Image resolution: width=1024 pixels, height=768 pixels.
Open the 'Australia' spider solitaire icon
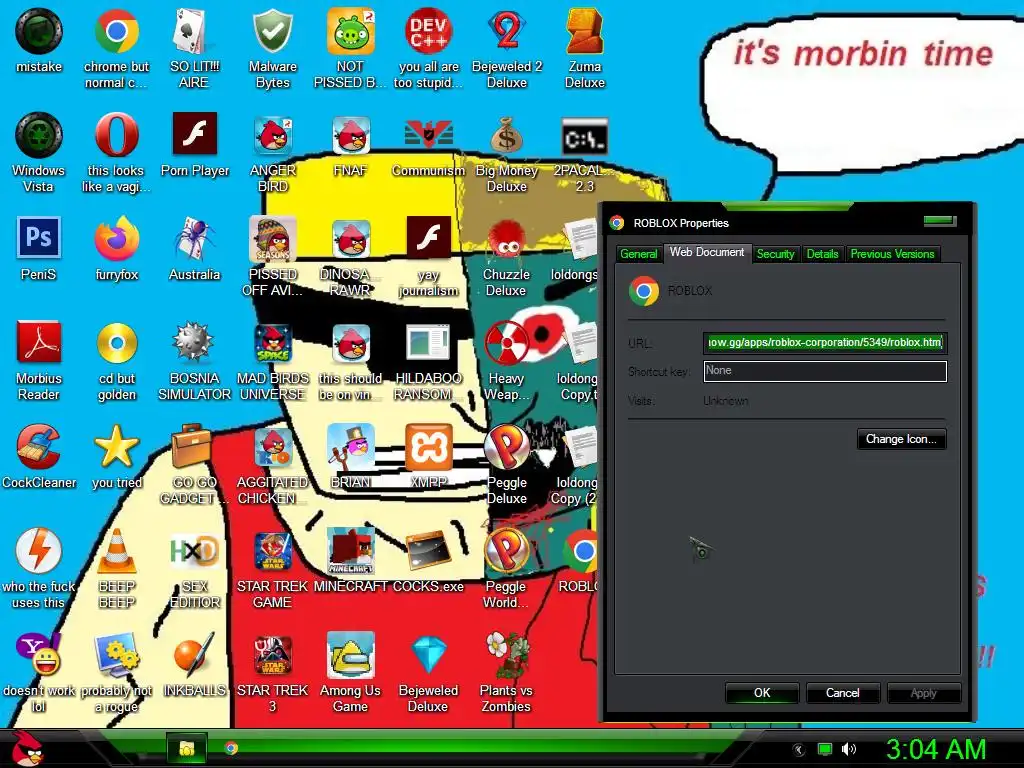194,238
